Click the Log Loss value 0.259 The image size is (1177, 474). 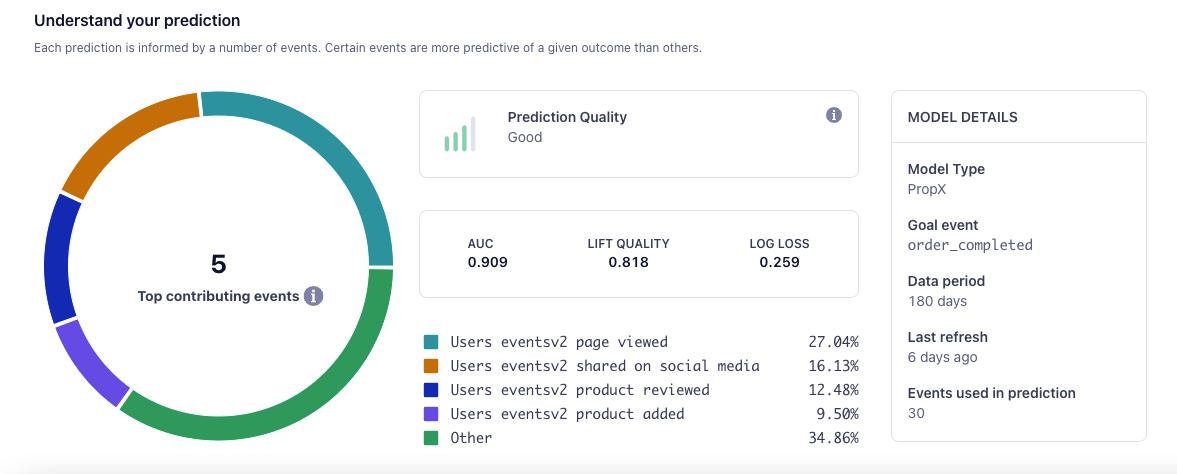click(779, 263)
